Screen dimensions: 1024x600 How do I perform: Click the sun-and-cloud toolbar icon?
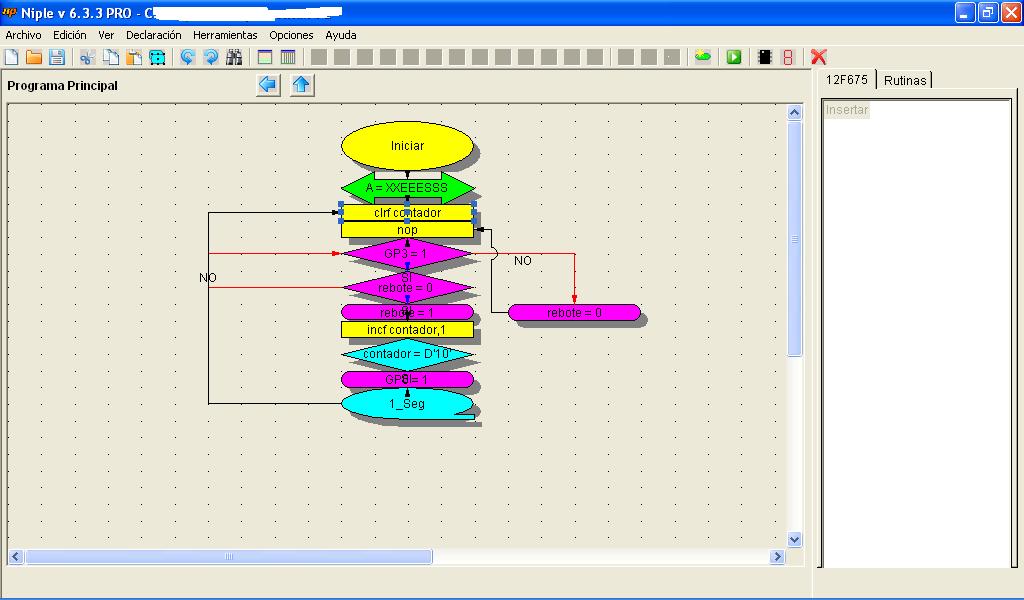pyautogui.click(x=703, y=57)
